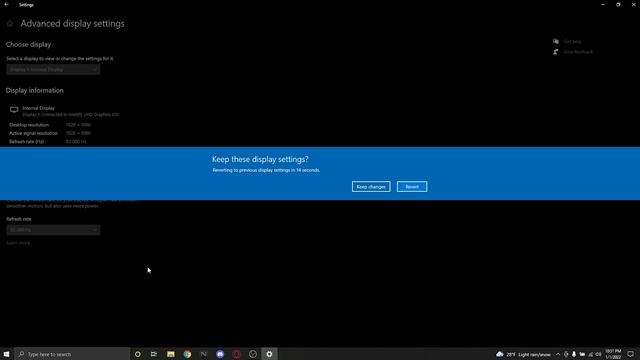This screenshot has width=640, height=360.
Task: Open Task View from the taskbar
Action: coord(153,354)
